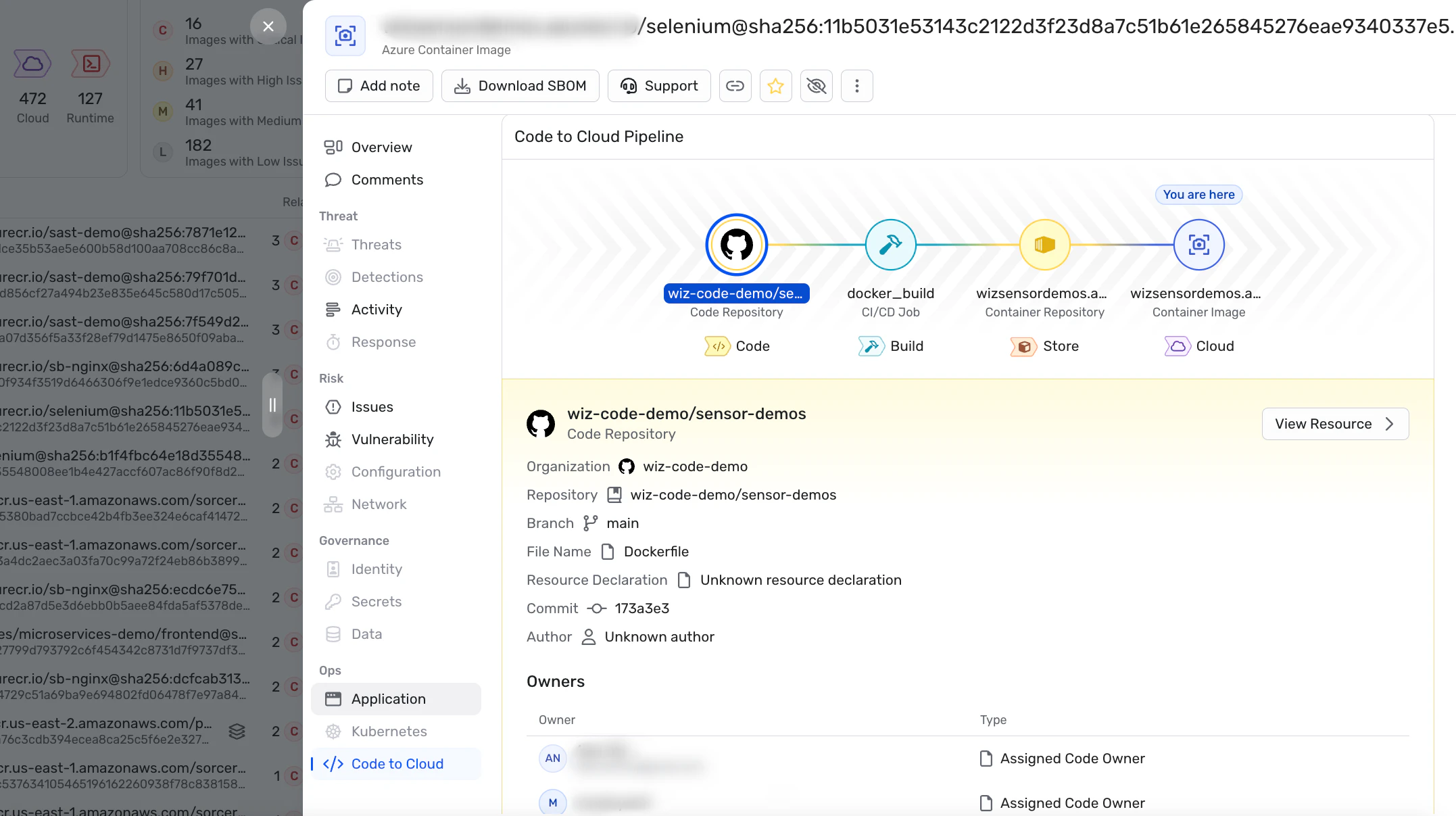
Task: Open the Vulnerability section
Action: point(396,439)
